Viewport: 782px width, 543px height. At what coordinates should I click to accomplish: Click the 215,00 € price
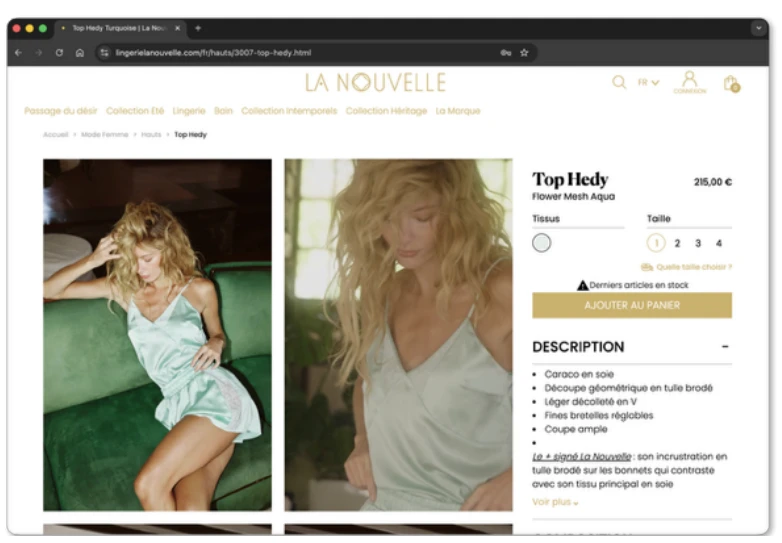point(713,182)
